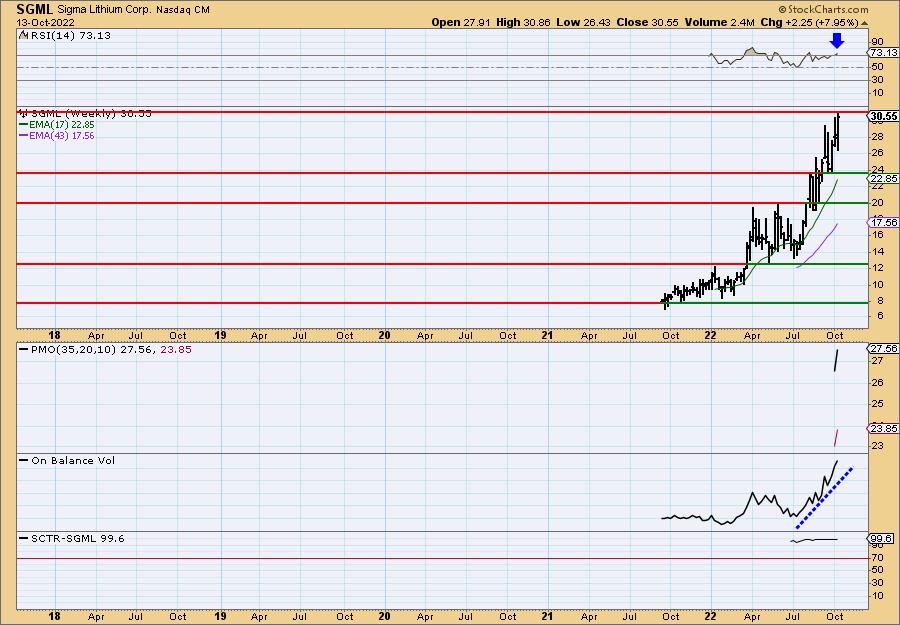Click the Volume 2.4M value
Screen dimensions: 900x625
point(719,22)
